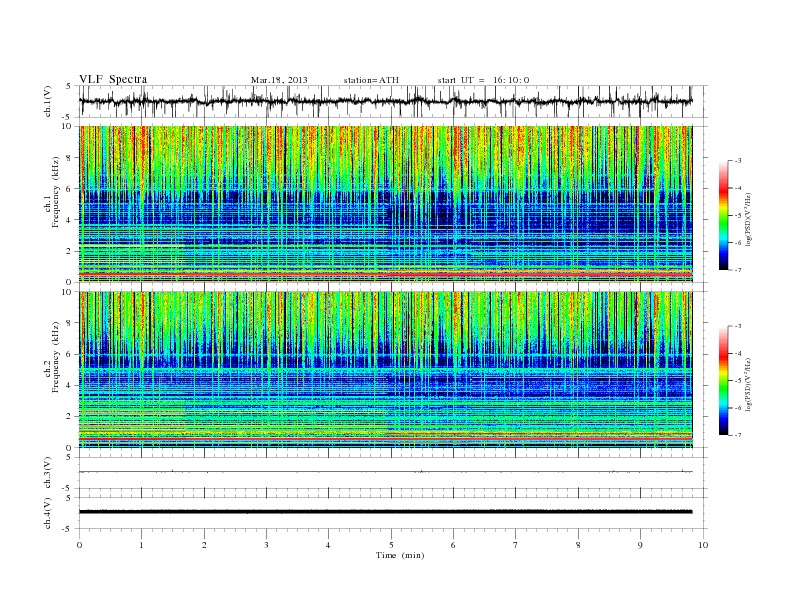Viewport: 792px width, 612px height.
Task: Click time axis tick label "6"
Action: 453,545
